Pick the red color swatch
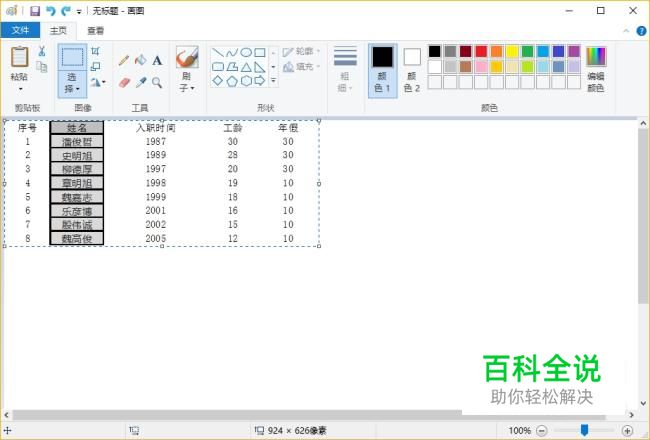The width and height of the screenshot is (650, 440). 481,51
